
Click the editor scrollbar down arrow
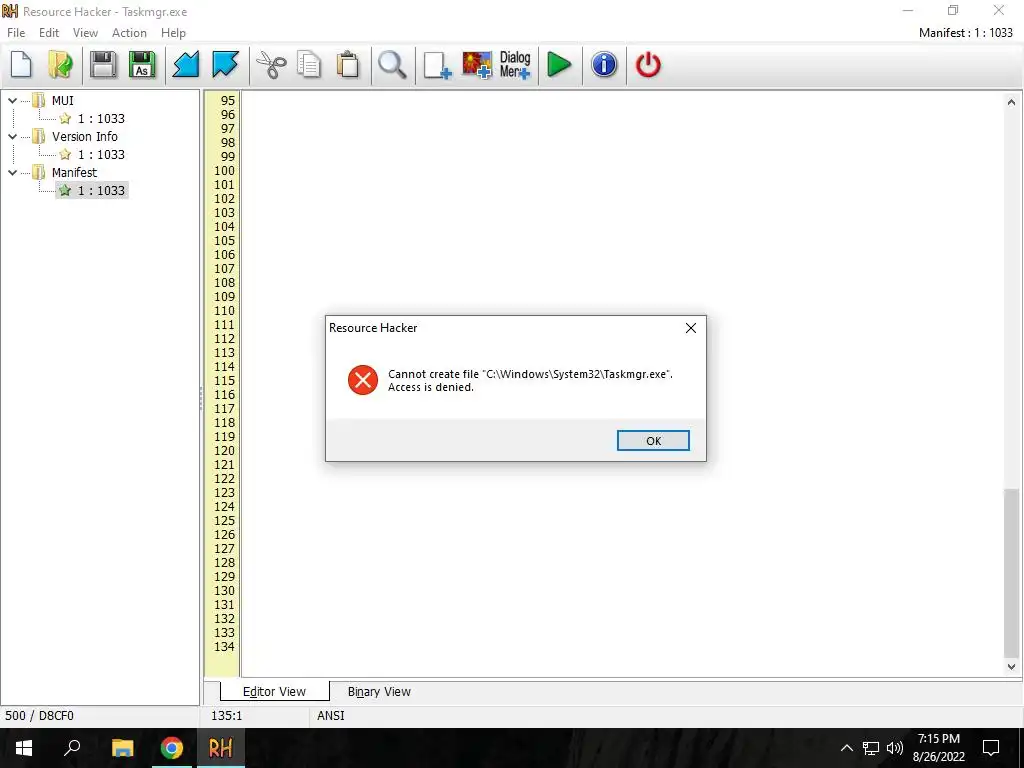pos(1011,667)
